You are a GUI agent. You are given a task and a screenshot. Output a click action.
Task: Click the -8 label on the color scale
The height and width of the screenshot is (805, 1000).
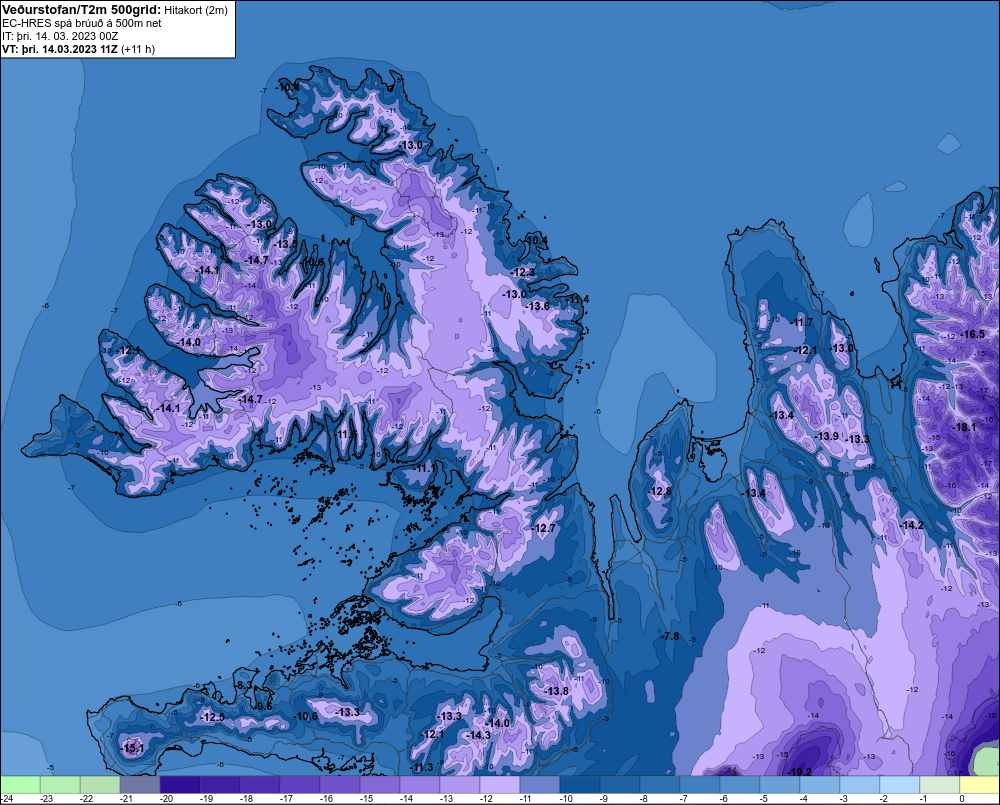(643, 798)
